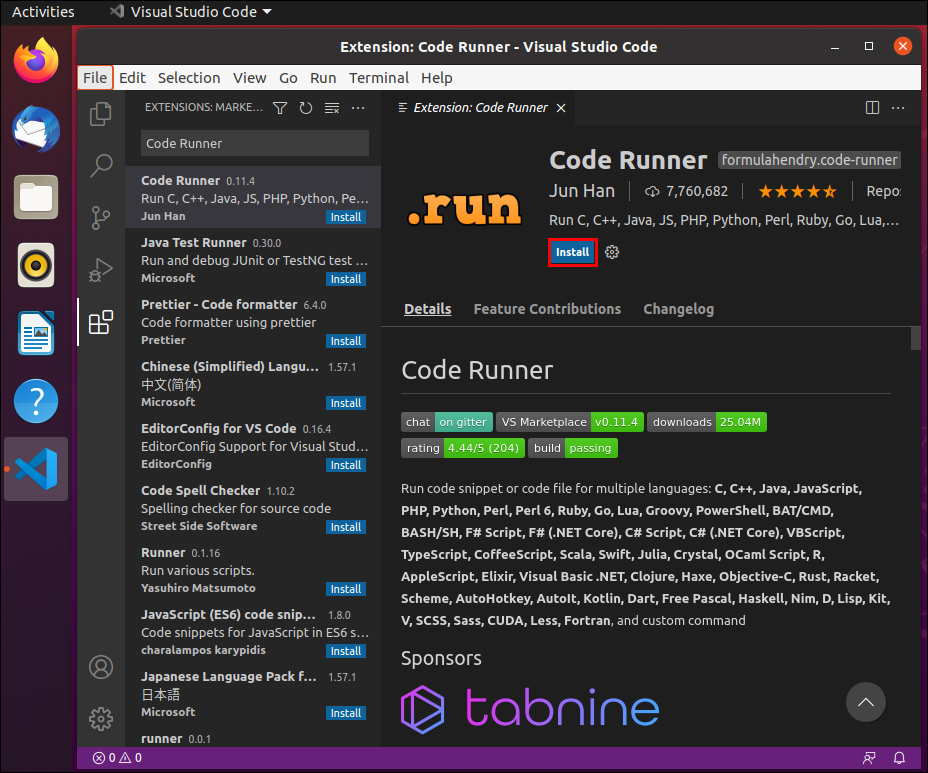Select the Extensions view icon

click(x=101, y=322)
